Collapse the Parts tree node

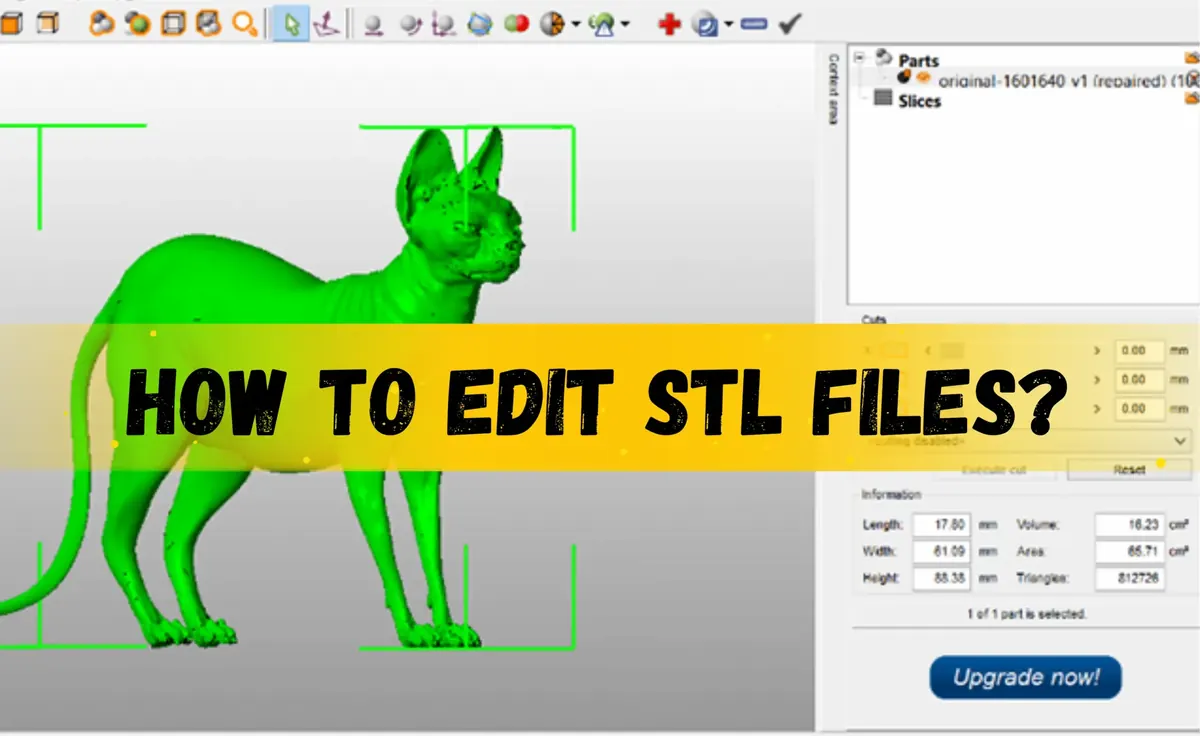pyautogui.click(x=858, y=58)
